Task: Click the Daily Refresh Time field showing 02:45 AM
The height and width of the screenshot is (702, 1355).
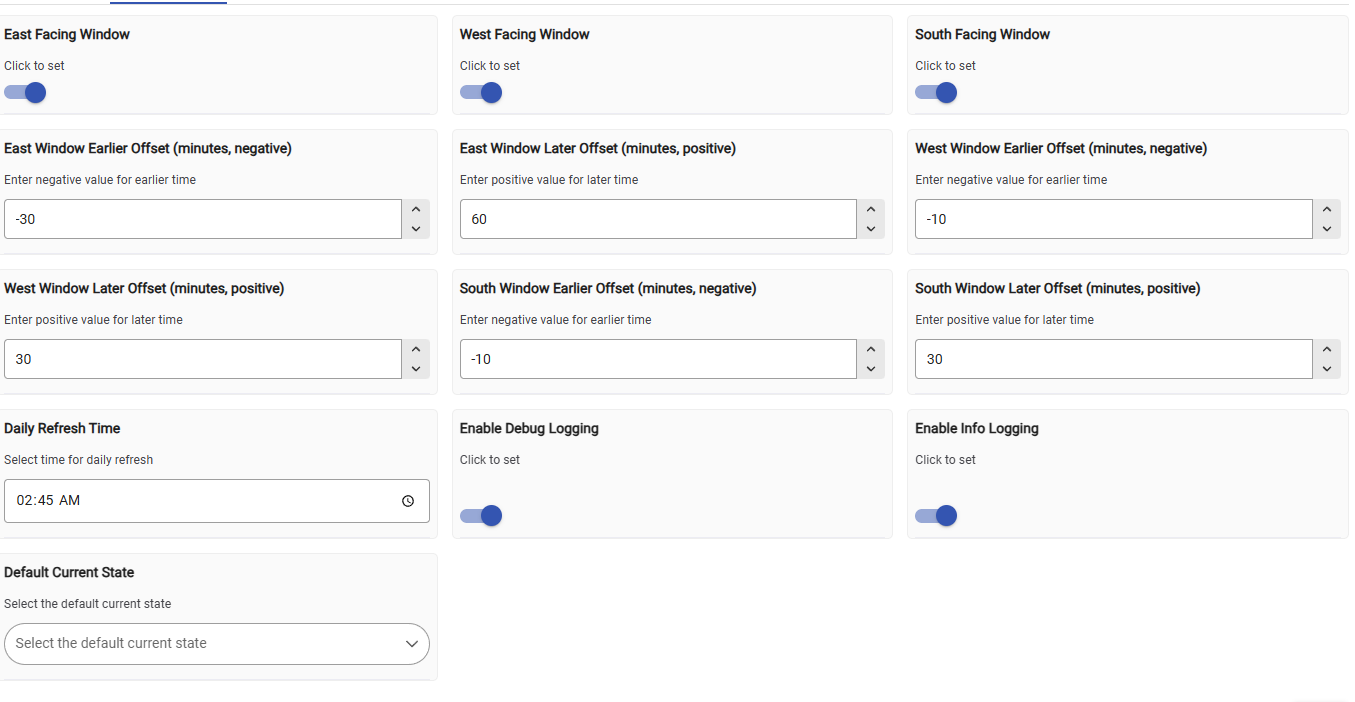Action: click(217, 501)
